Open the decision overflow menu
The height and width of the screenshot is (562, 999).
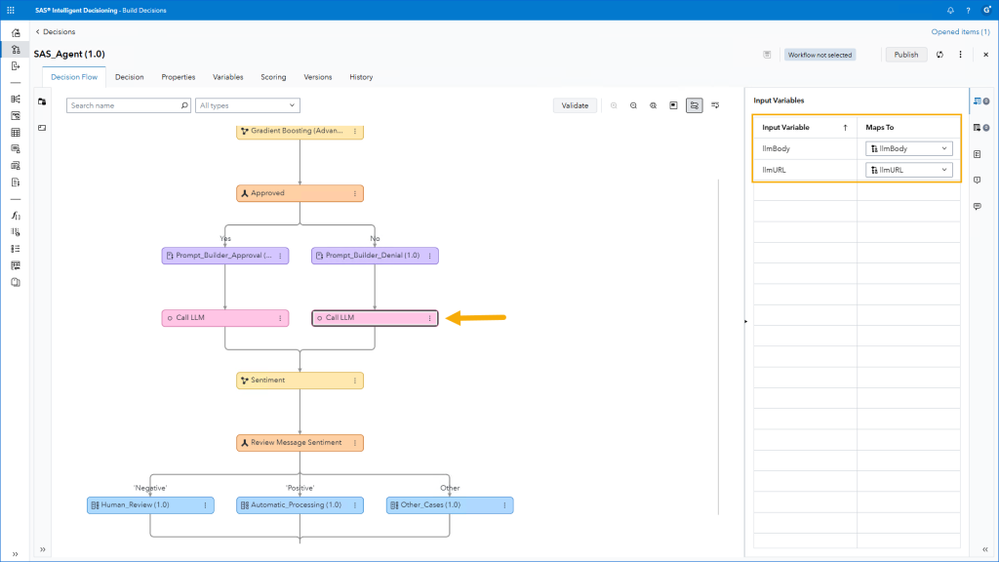click(960, 55)
